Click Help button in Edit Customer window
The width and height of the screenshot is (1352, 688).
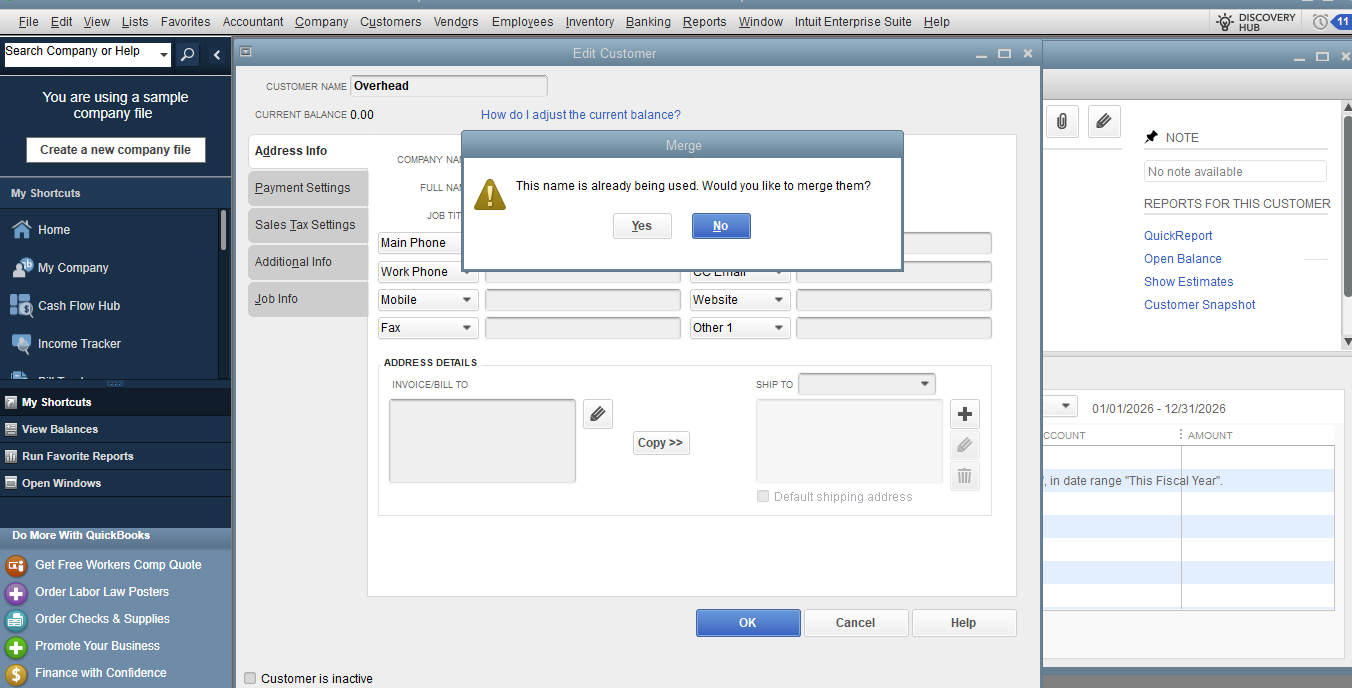pyautogui.click(x=964, y=623)
